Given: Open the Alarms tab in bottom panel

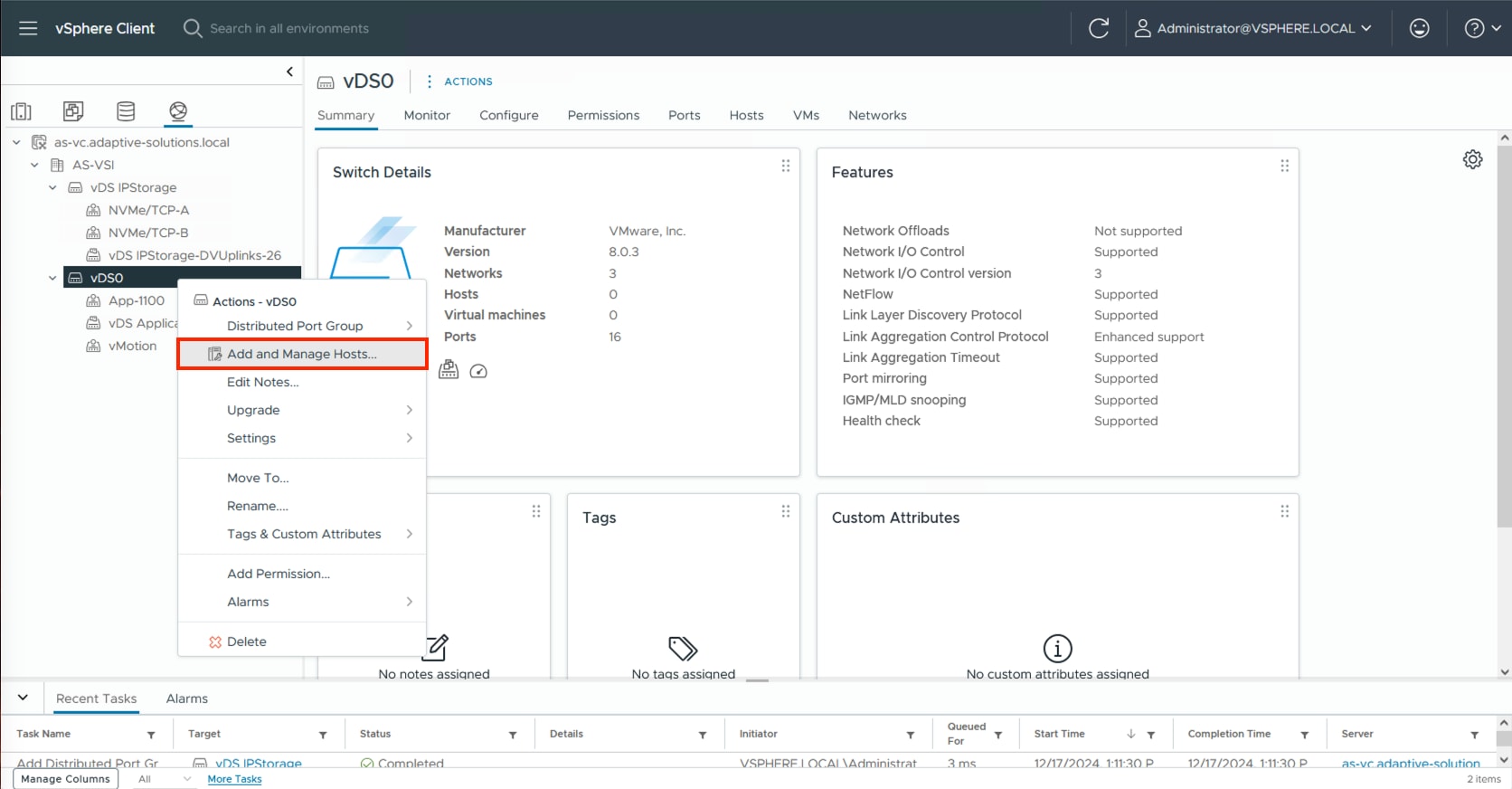Looking at the screenshot, I should coord(186,699).
